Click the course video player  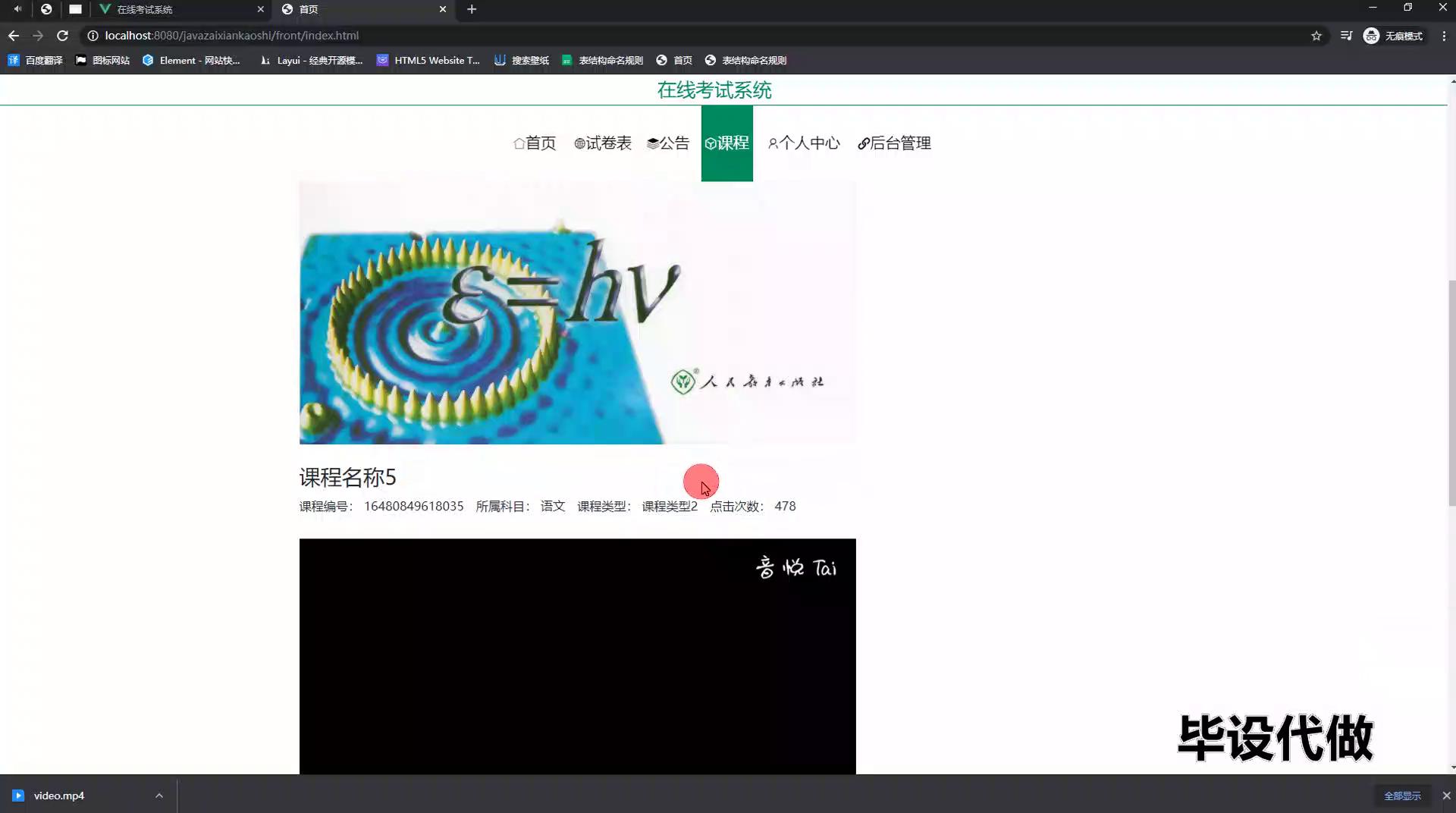click(577, 656)
